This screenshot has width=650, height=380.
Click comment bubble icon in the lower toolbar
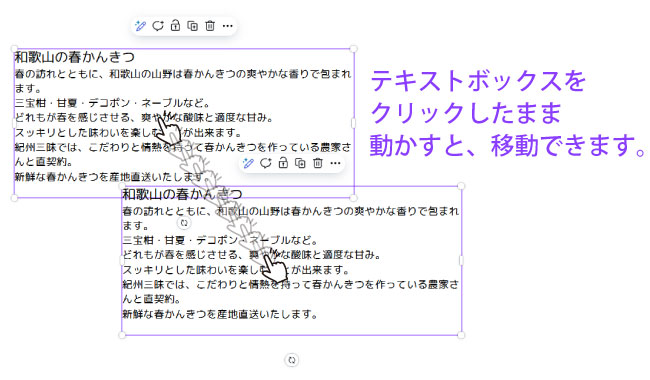[266, 163]
